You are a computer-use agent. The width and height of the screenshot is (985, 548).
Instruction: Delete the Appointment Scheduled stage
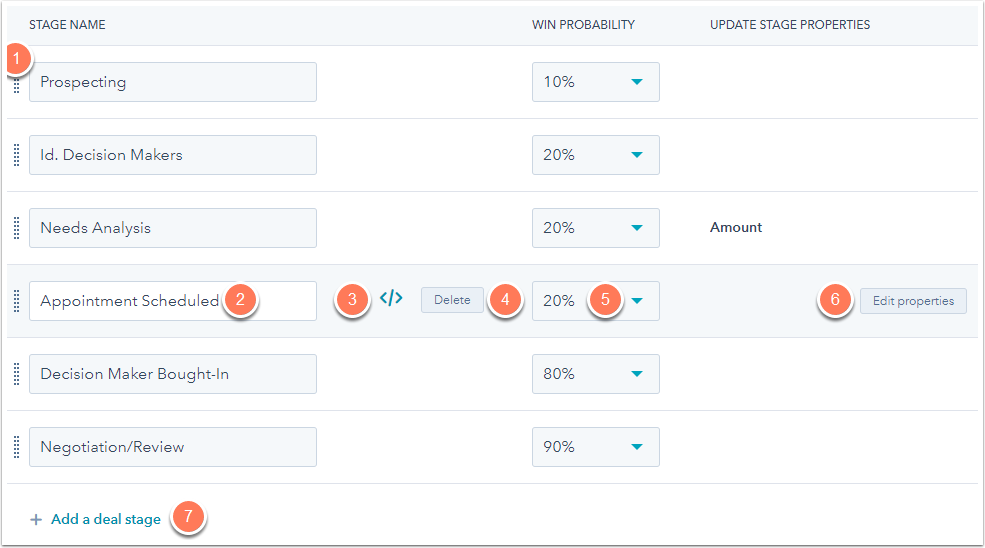click(452, 300)
